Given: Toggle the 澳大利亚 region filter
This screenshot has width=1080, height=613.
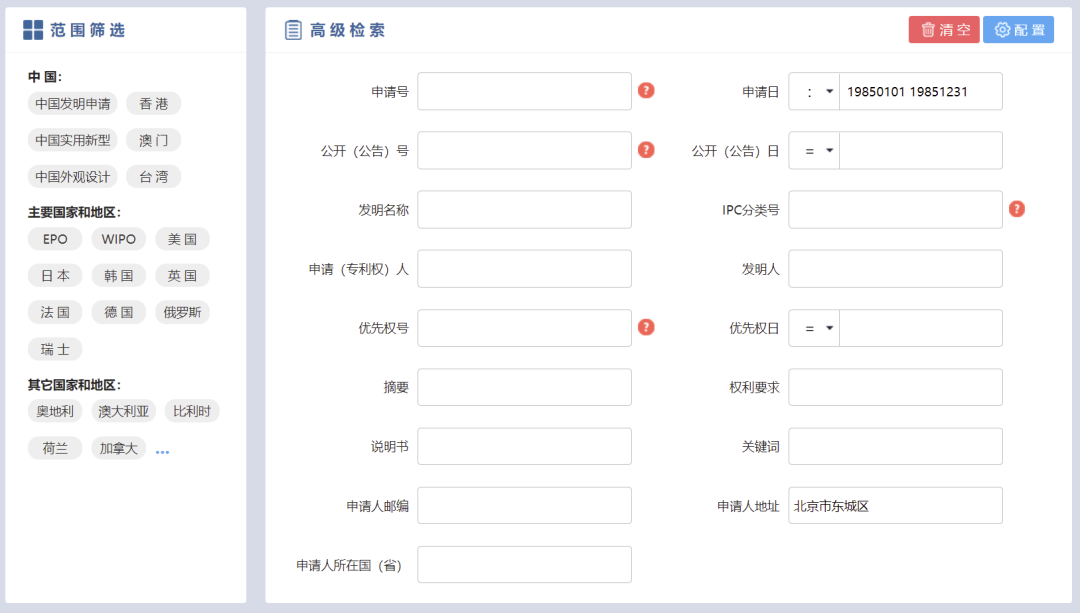Looking at the screenshot, I should [x=123, y=410].
